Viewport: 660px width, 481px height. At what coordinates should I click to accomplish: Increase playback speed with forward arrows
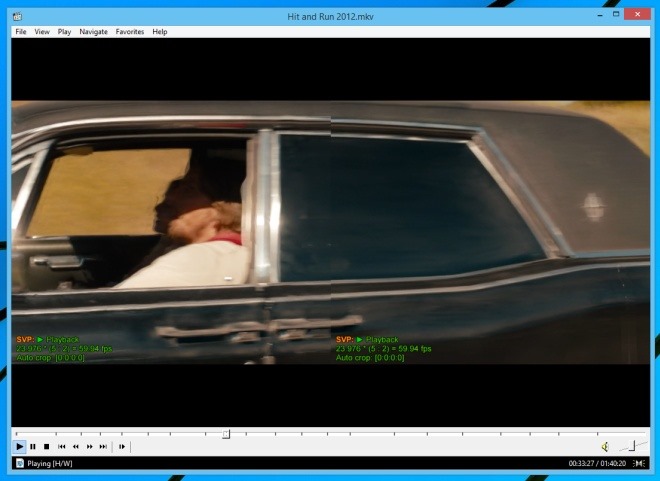(90, 446)
